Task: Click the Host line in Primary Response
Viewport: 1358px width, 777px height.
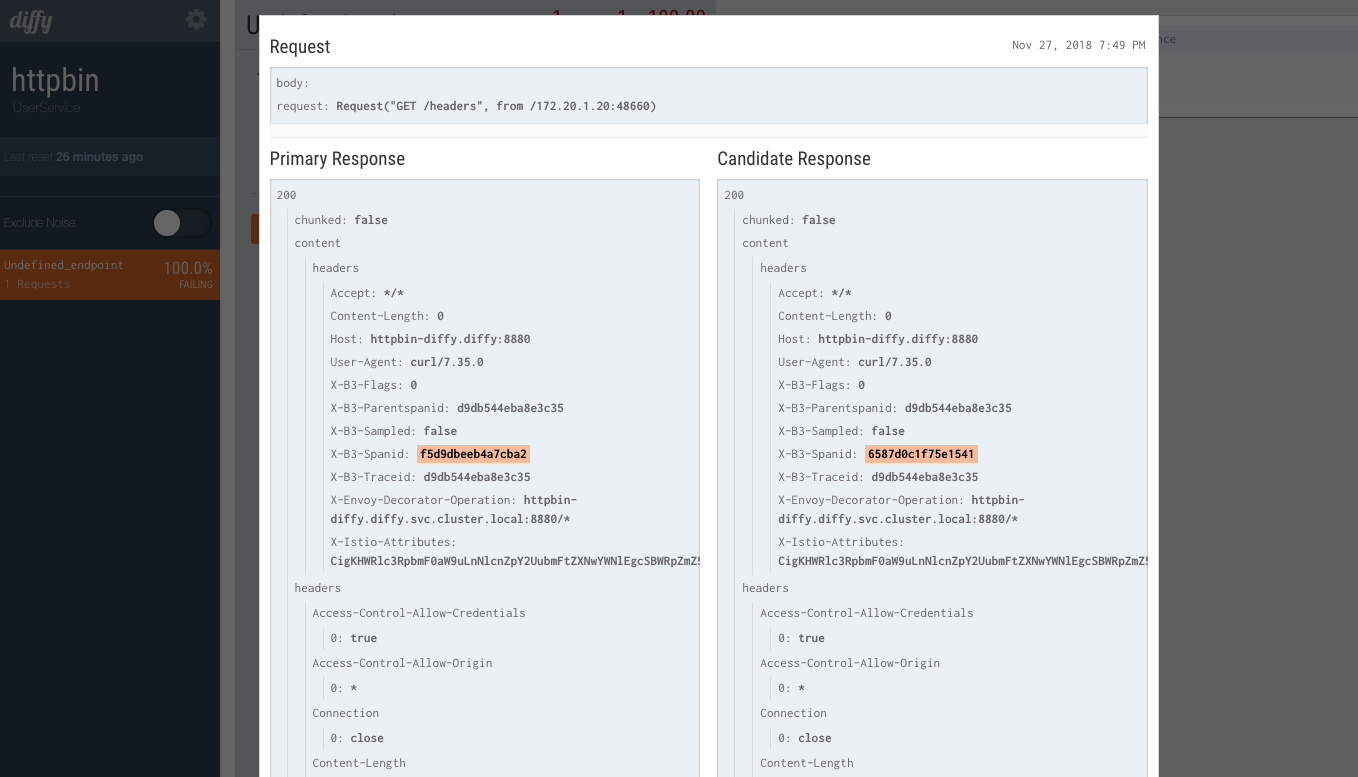Action: (430, 339)
